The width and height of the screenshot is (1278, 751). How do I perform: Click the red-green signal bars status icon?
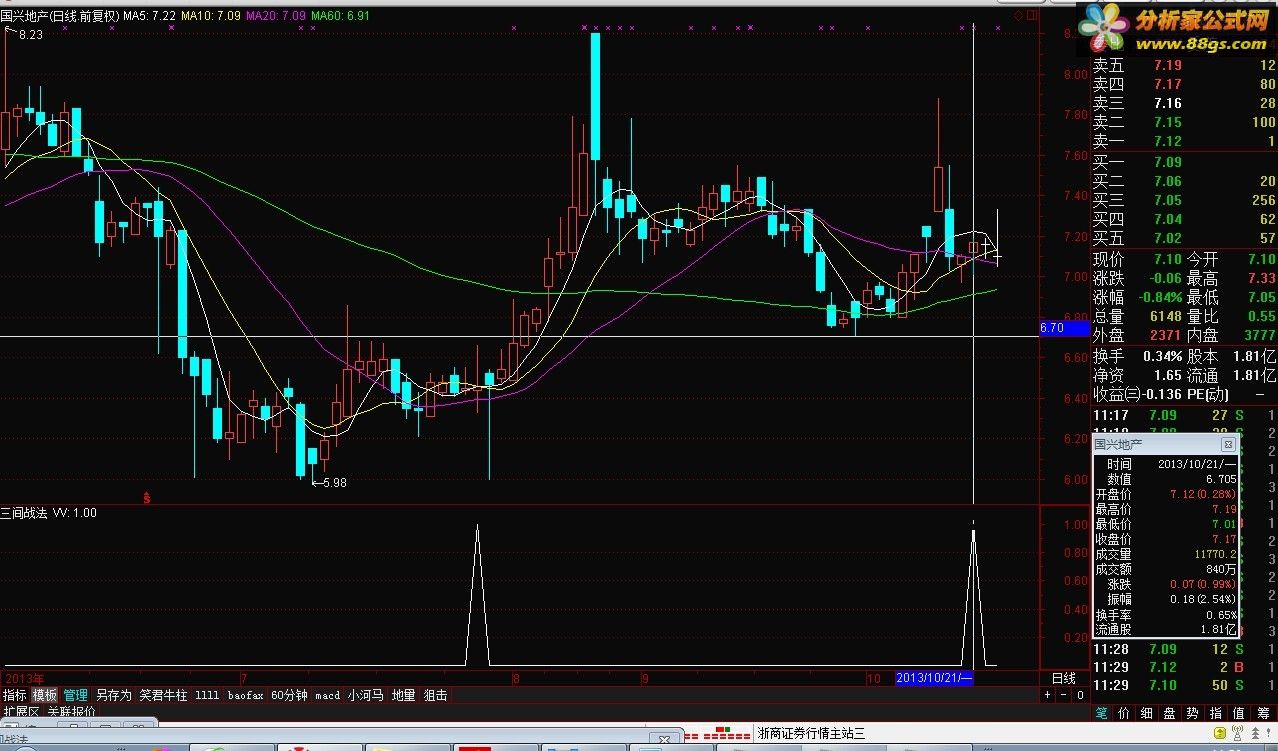717,733
